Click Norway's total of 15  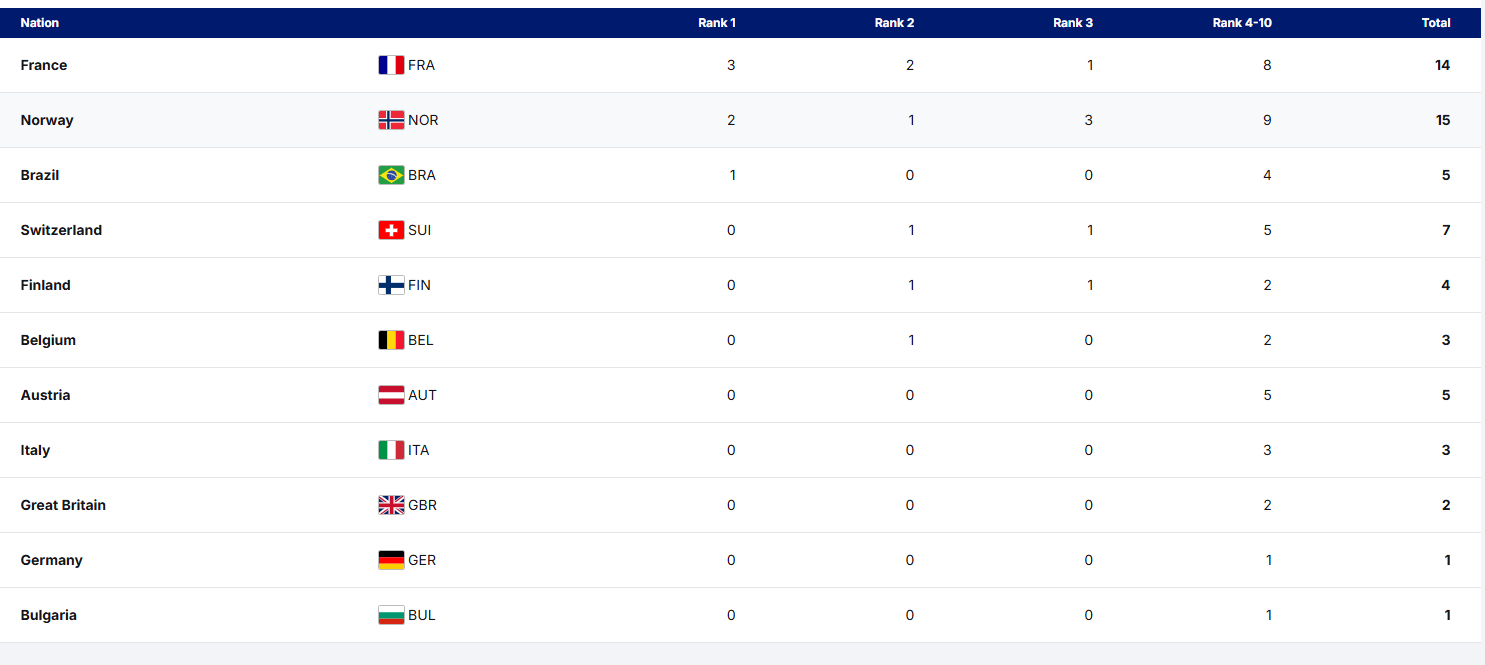pos(1442,120)
